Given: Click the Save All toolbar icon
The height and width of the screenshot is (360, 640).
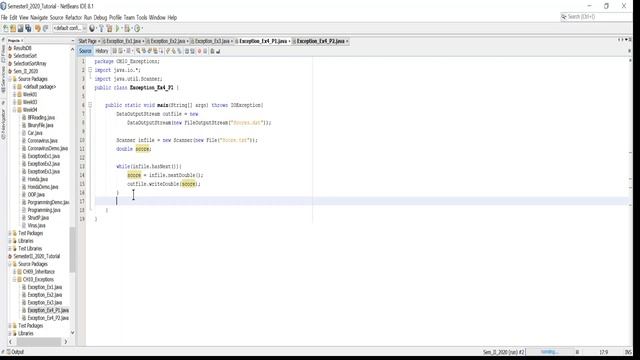Looking at the screenshot, I should click(28, 28).
